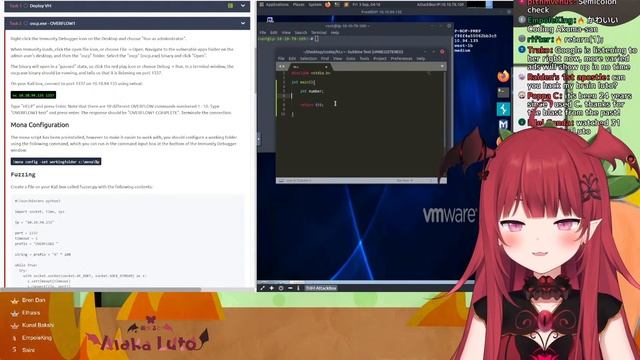This screenshot has width=640, height=360.
Task: Open the terminal window's Terminal menu
Action: 319,33
